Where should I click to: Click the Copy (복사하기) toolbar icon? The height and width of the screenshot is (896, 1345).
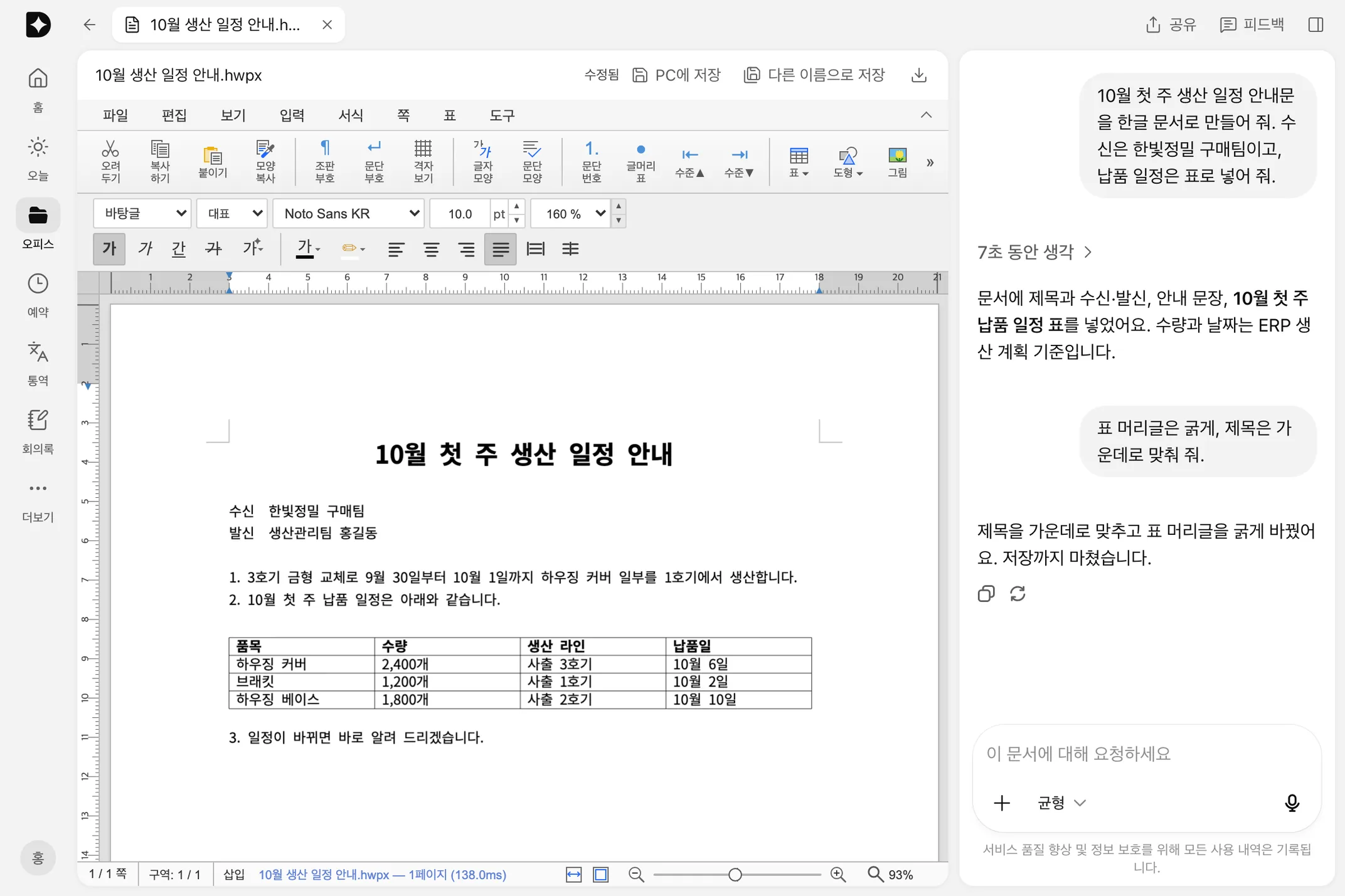coord(160,161)
